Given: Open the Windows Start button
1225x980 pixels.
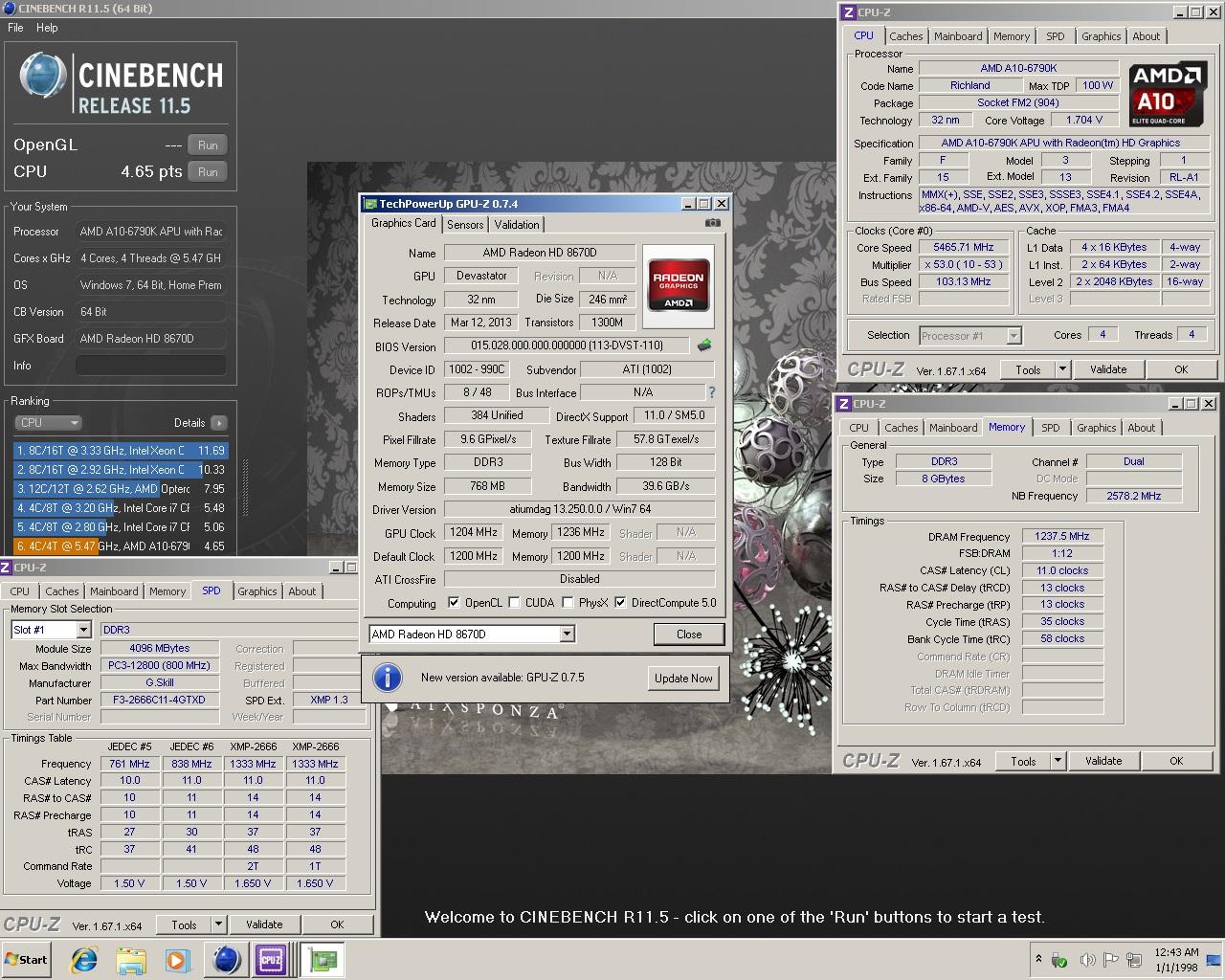Looking at the screenshot, I should [x=27, y=960].
